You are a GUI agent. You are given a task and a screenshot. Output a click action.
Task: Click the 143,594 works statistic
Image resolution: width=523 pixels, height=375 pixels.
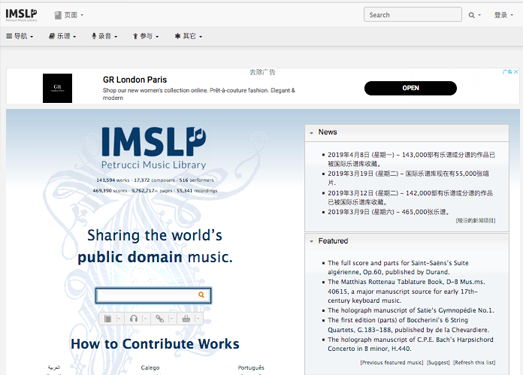point(113,180)
